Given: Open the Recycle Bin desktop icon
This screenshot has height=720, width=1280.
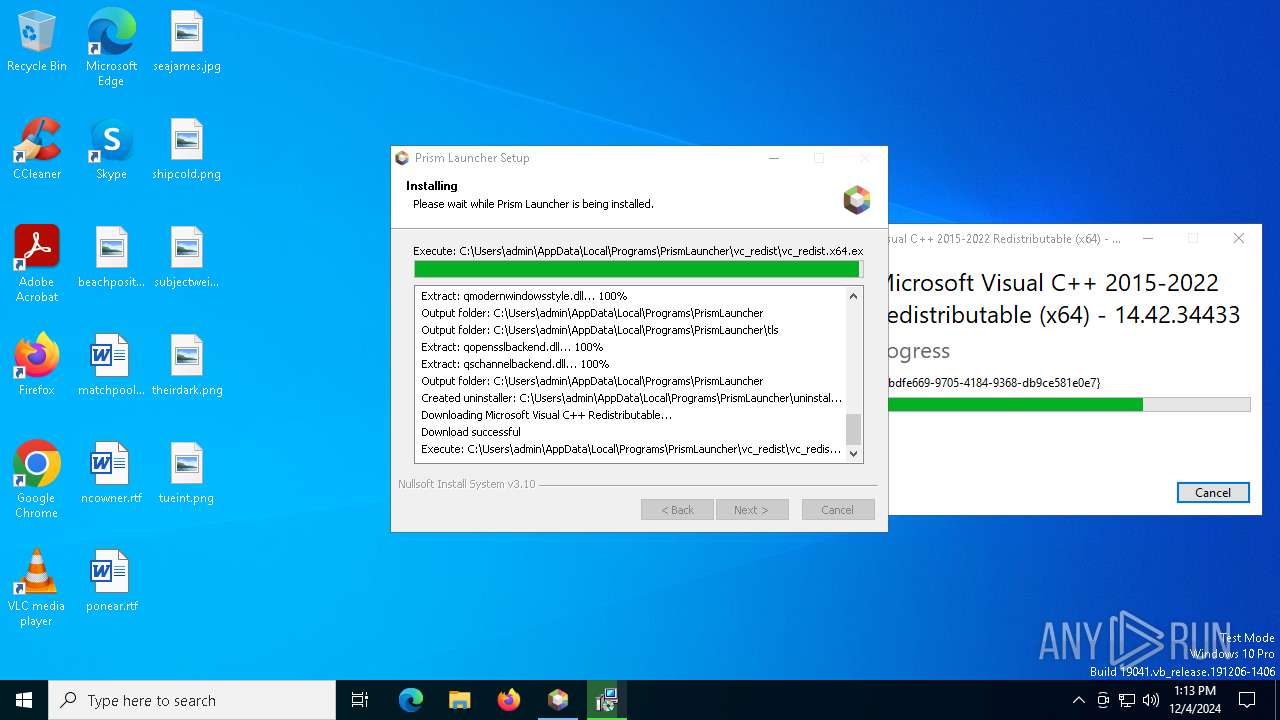Looking at the screenshot, I should pos(37,41).
